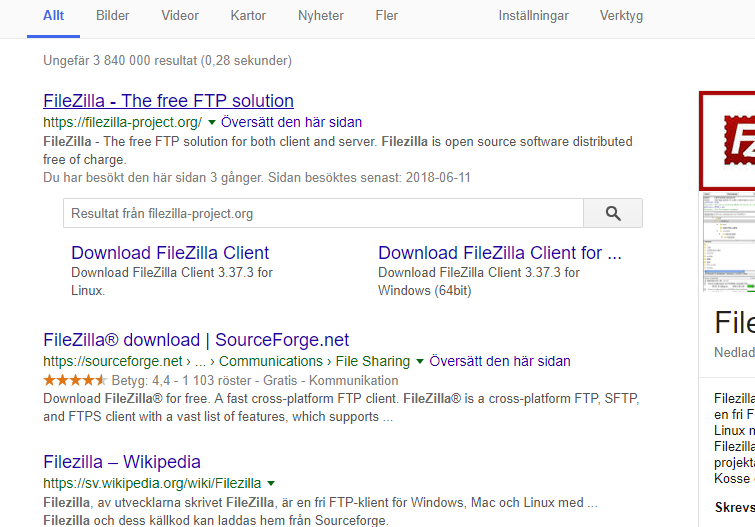The image size is (755, 527).
Task: Expand dropdown arrow beside sourceforge.net breadcrumb
Action: (420, 361)
